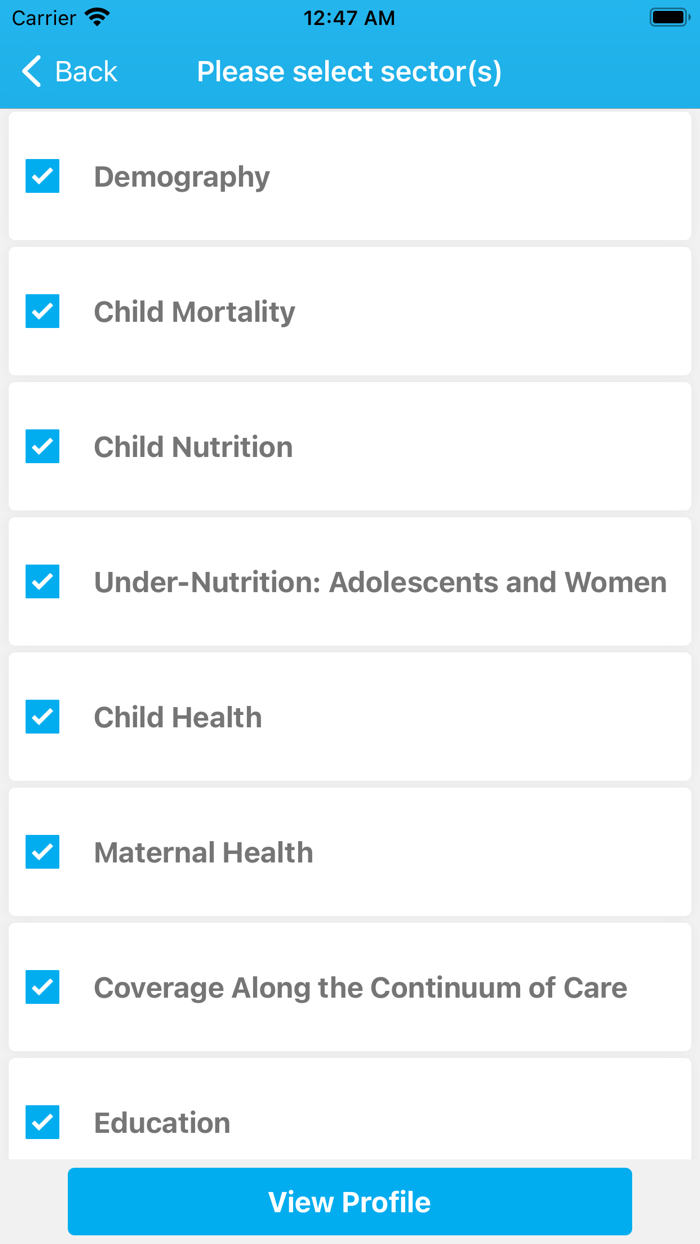Tap the Please select sector(s) title
Image resolution: width=700 pixels, height=1244 pixels.
pos(349,72)
